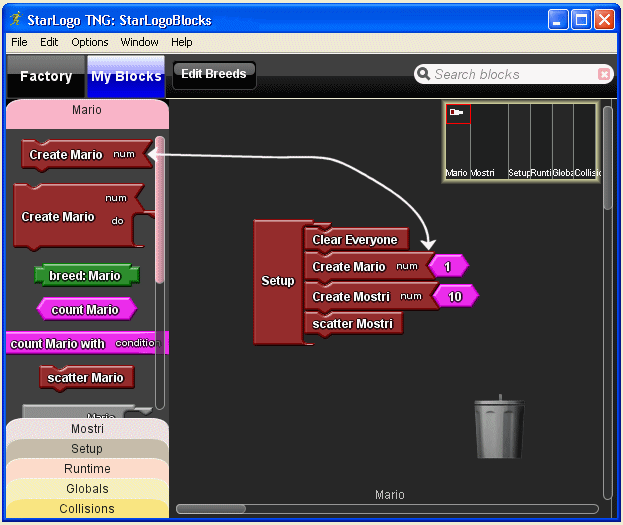The height and width of the screenshot is (525, 623).
Task: Select the breed: Mario block
Action: 87,275
